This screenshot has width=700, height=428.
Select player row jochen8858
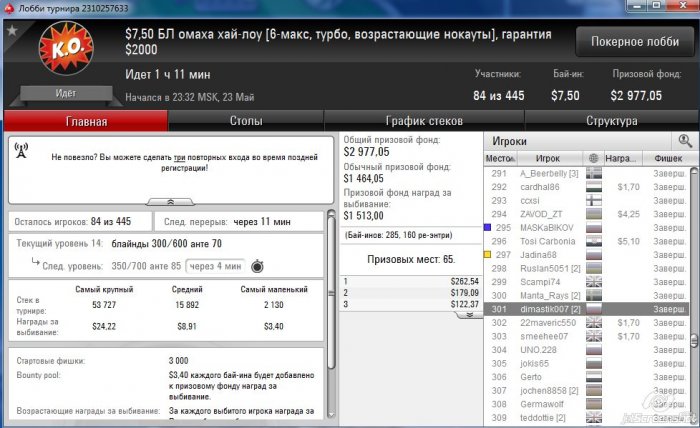pos(587,391)
